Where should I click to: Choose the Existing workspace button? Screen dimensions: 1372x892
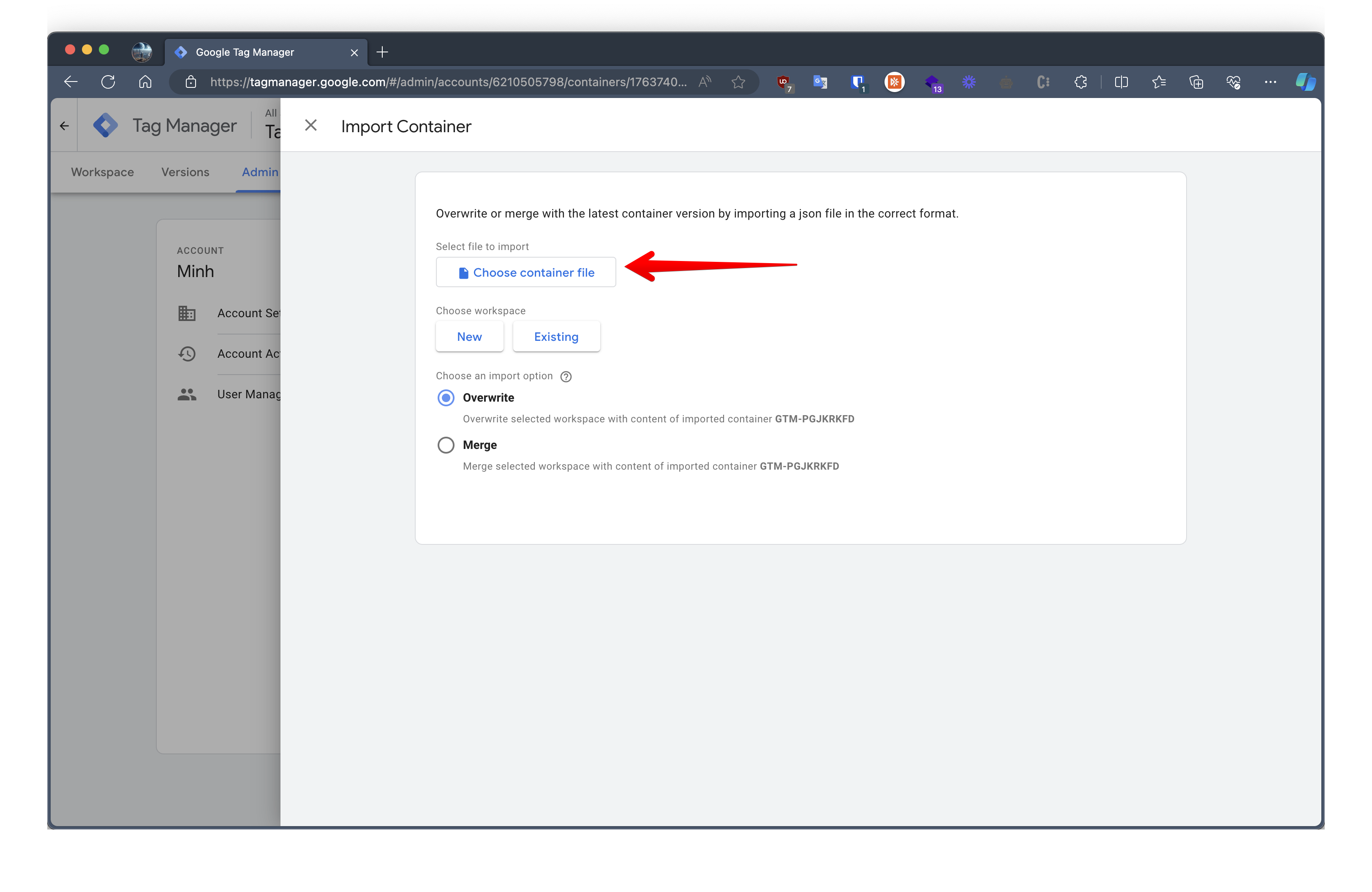[556, 337]
